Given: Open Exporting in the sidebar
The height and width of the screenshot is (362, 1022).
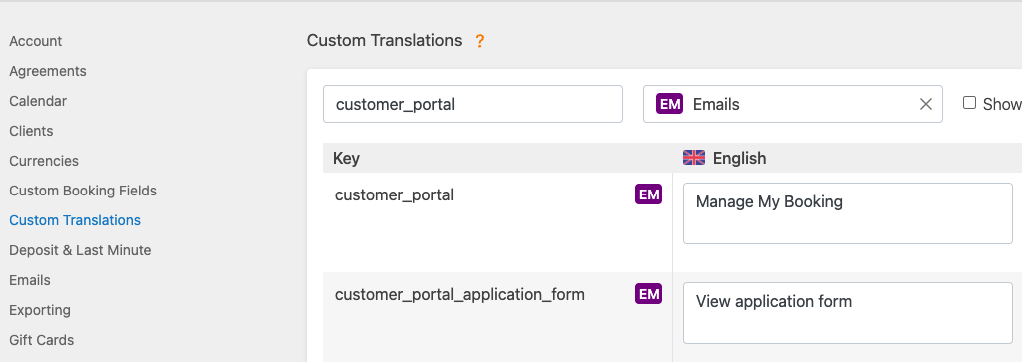Looking at the screenshot, I should (40, 310).
